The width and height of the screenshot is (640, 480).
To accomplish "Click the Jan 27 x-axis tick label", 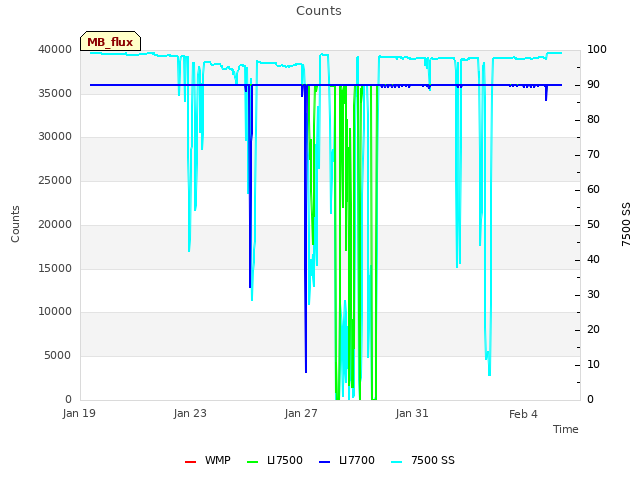I will pyautogui.click(x=301, y=413).
